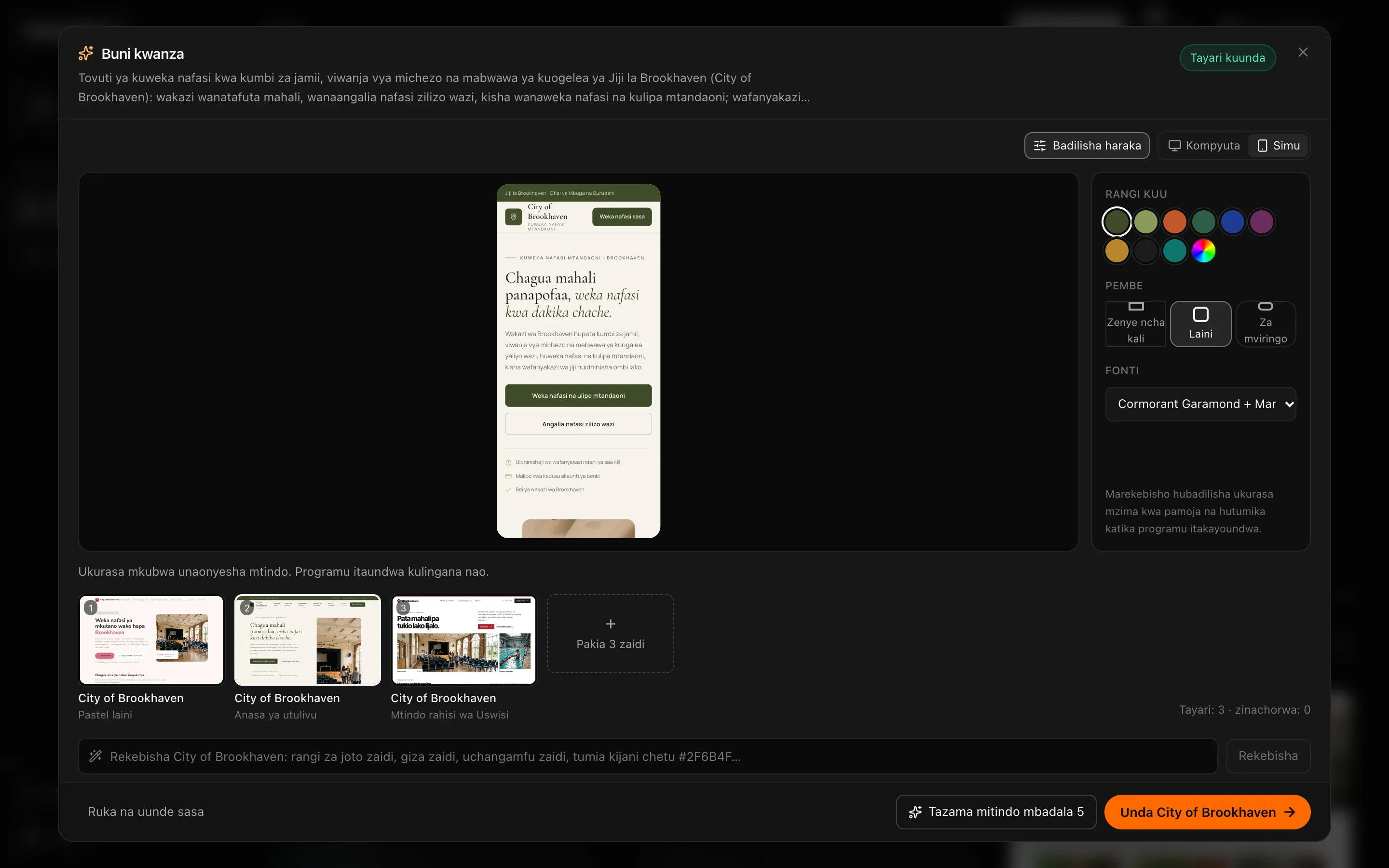1389x868 pixels.
Task: Click the clock icon beside Uidhinishaji text
Action: tap(508, 462)
